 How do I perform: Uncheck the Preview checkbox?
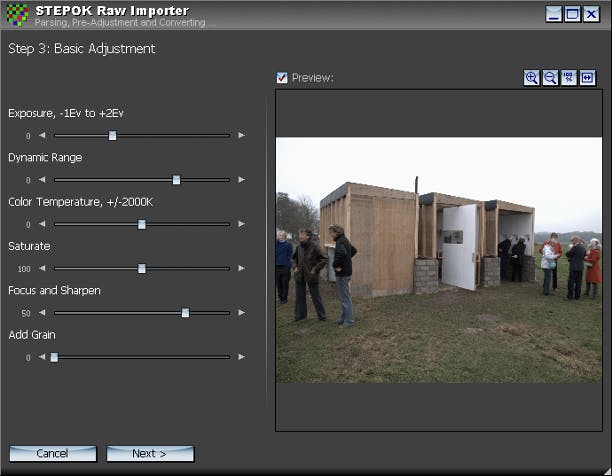point(282,78)
